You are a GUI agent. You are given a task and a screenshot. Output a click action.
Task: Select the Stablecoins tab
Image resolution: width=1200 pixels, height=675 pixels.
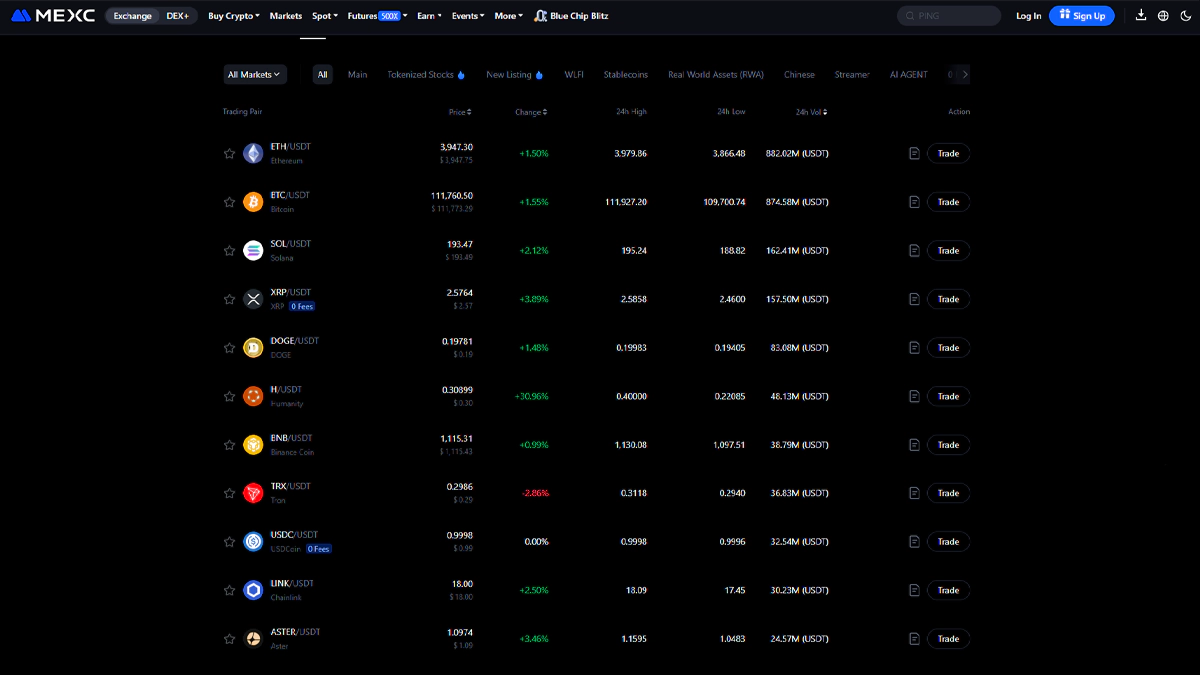(625, 75)
